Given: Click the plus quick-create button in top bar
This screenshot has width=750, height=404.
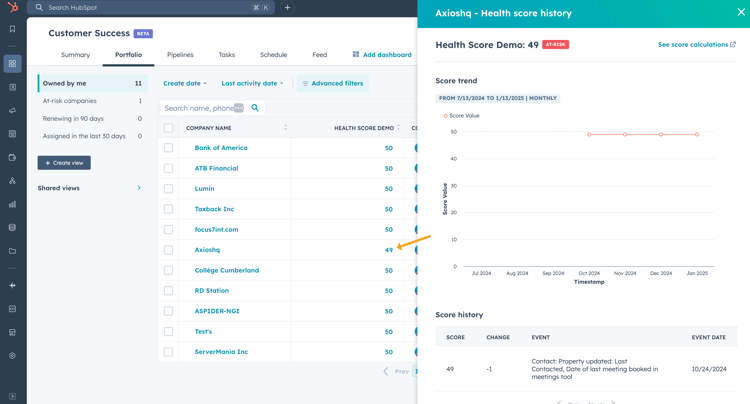Looking at the screenshot, I should [x=287, y=8].
